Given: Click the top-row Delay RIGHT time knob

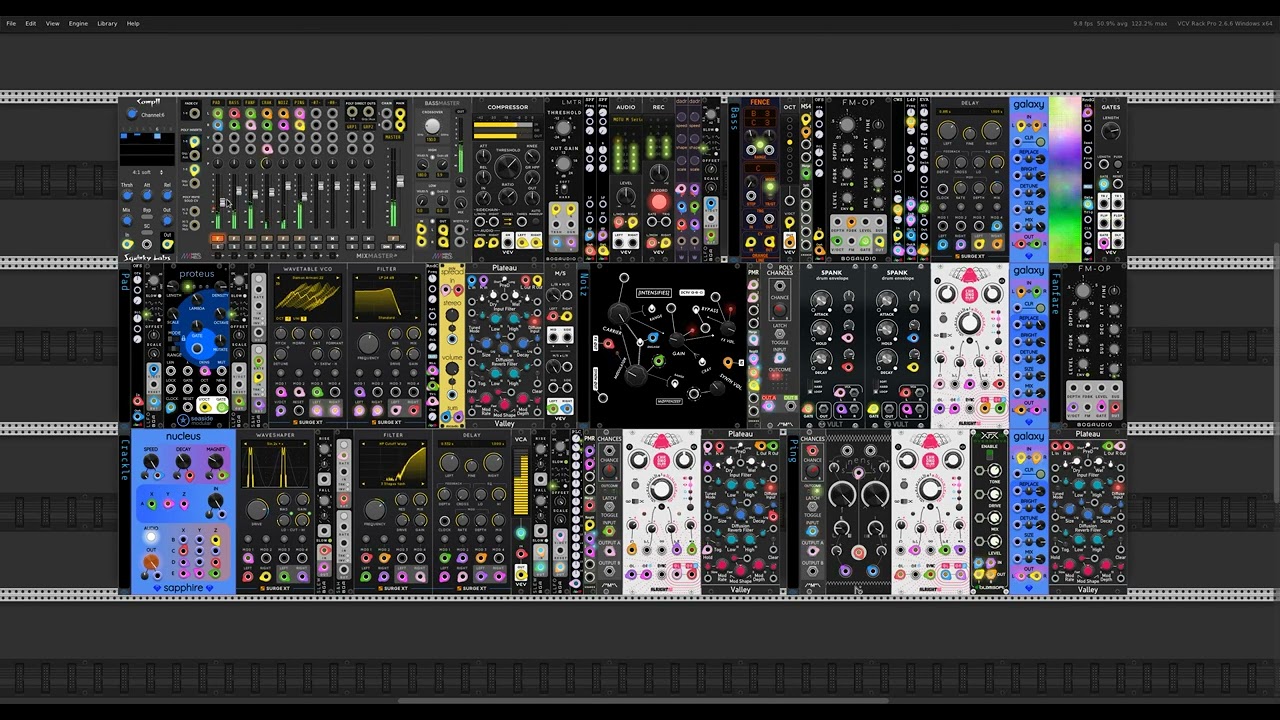Looking at the screenshot, I should point(992,130).
